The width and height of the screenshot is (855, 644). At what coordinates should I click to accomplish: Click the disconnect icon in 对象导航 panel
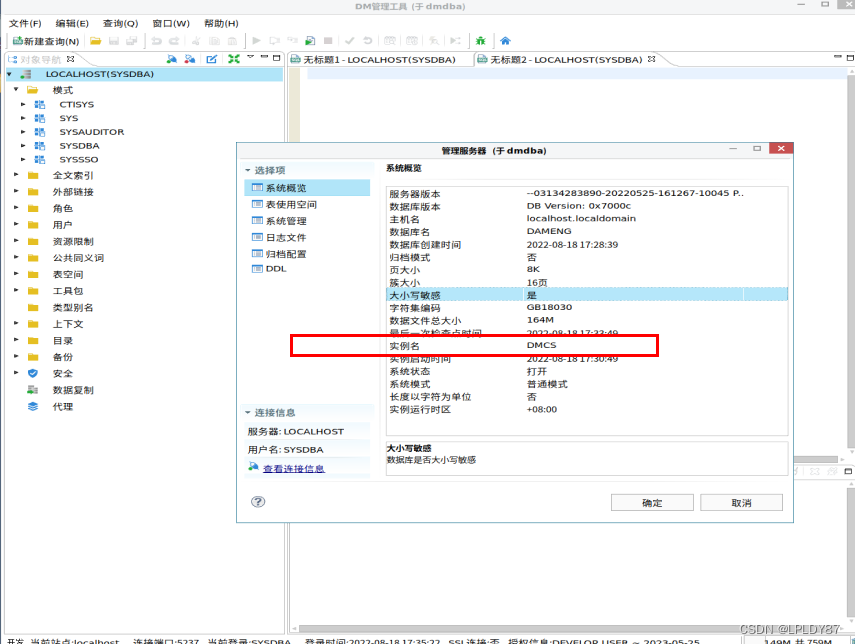click(x=189, y=59)
